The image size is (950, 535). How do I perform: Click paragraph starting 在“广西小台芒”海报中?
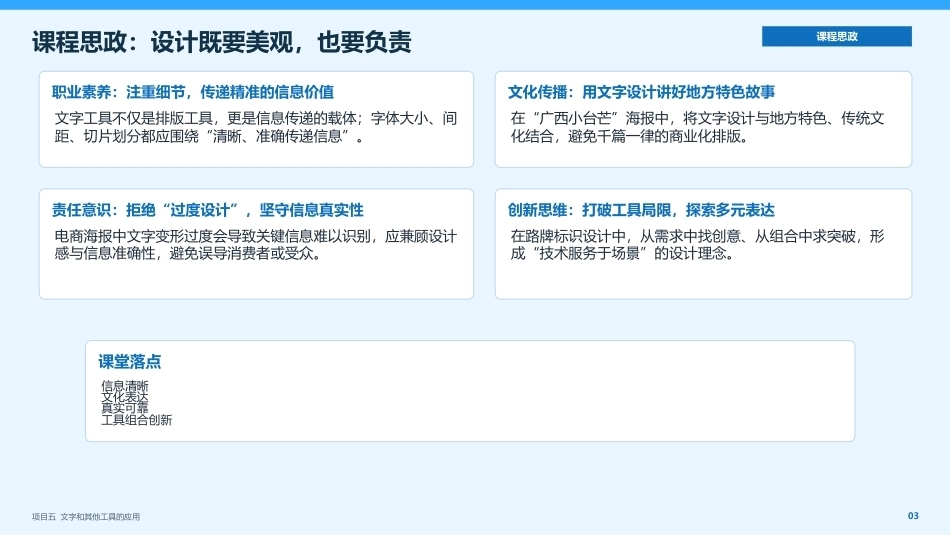tap(697, 127)
